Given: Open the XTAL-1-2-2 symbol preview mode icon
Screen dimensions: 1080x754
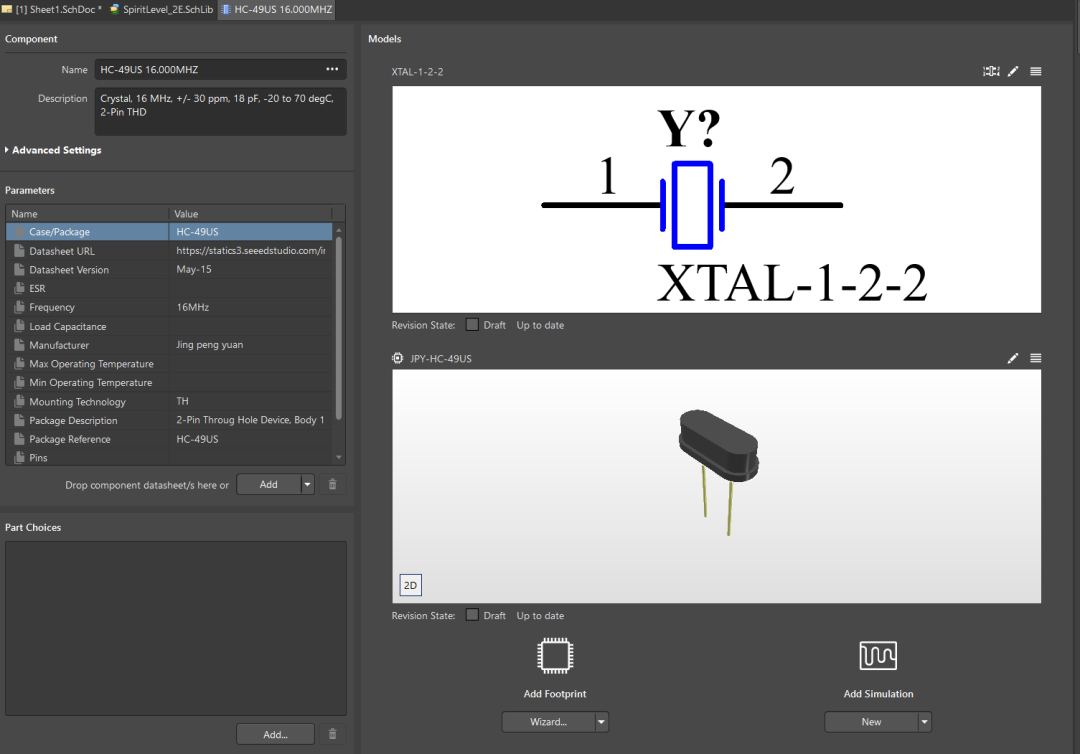Looking at the screenshot, I should pos(991,71).
